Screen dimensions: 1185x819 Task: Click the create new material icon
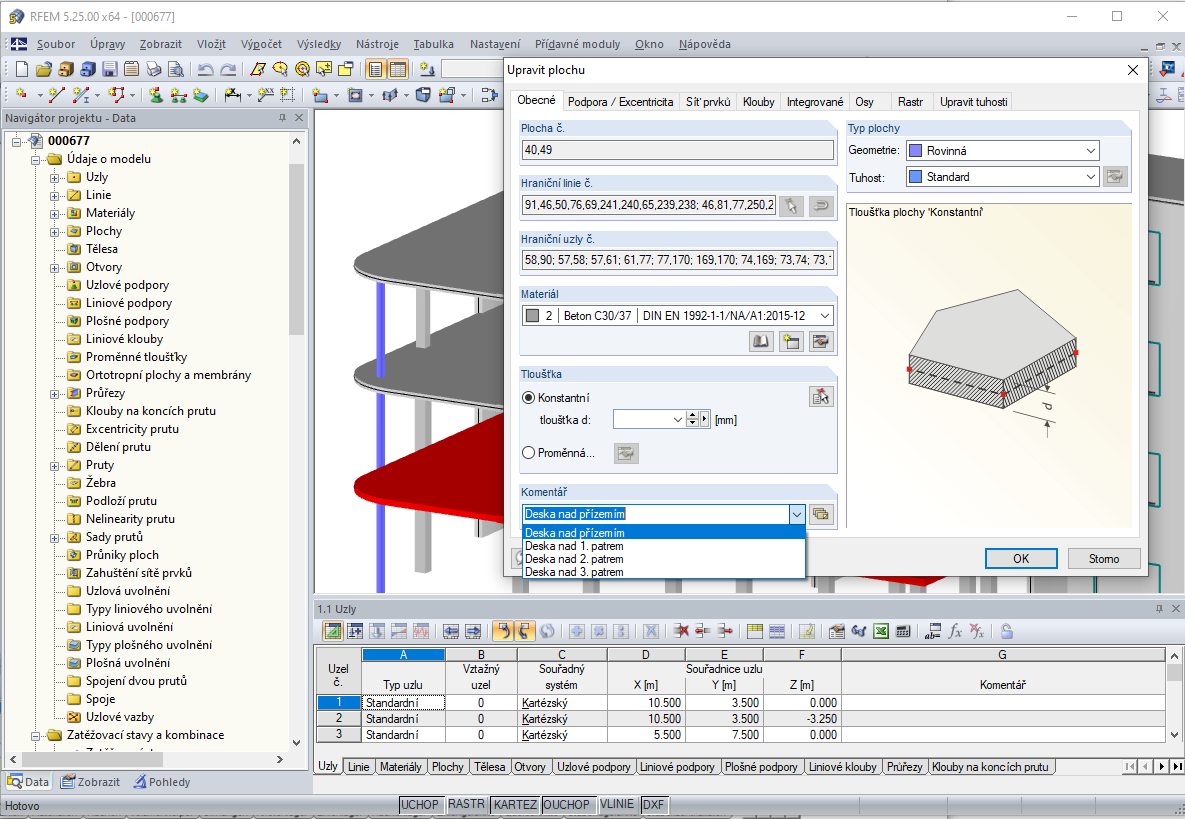click(792, 342)
